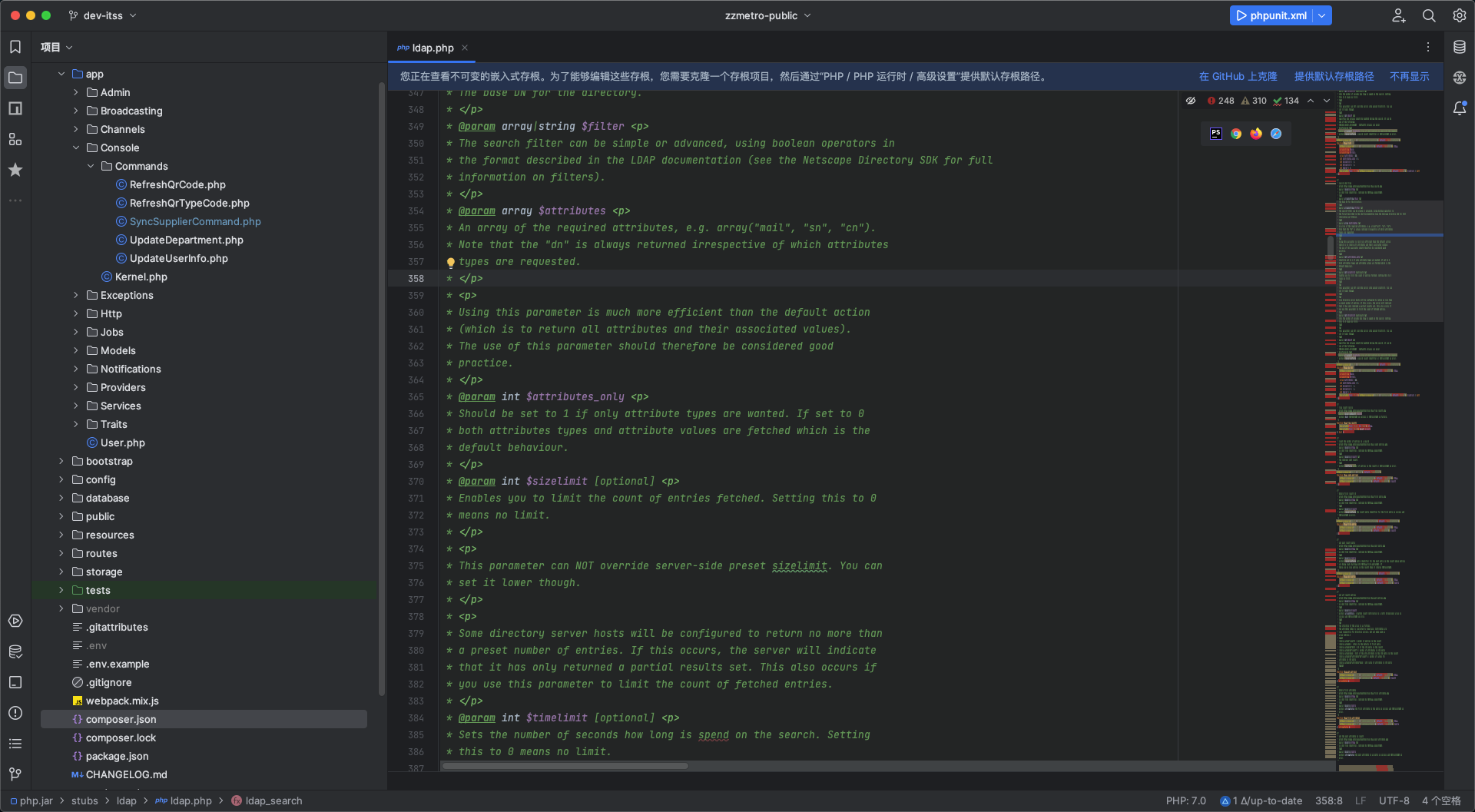
Task: Open the Project folder tool window
Action: [15, 78]
